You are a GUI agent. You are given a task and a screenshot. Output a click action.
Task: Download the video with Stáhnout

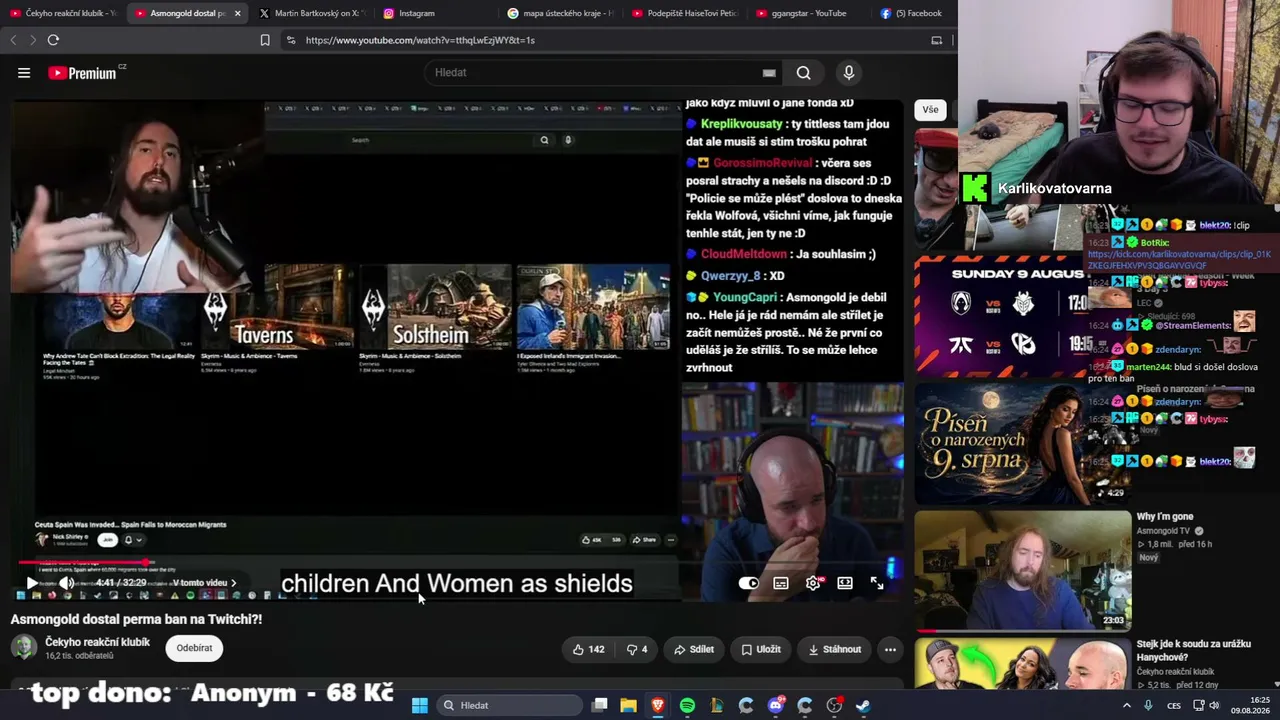835,649
